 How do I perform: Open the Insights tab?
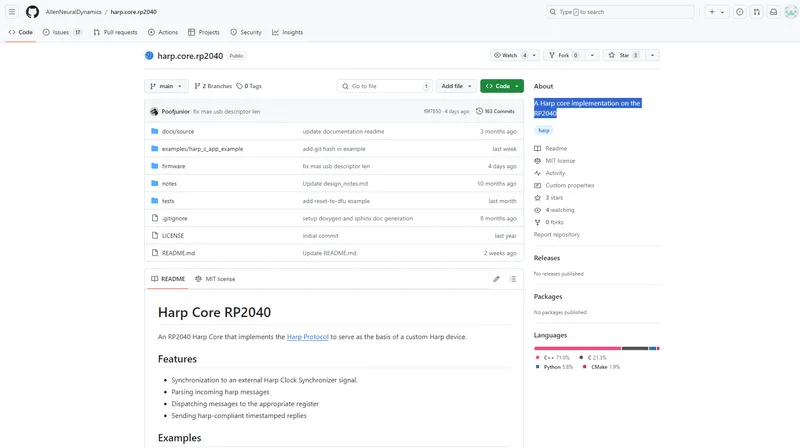point(287,32)
